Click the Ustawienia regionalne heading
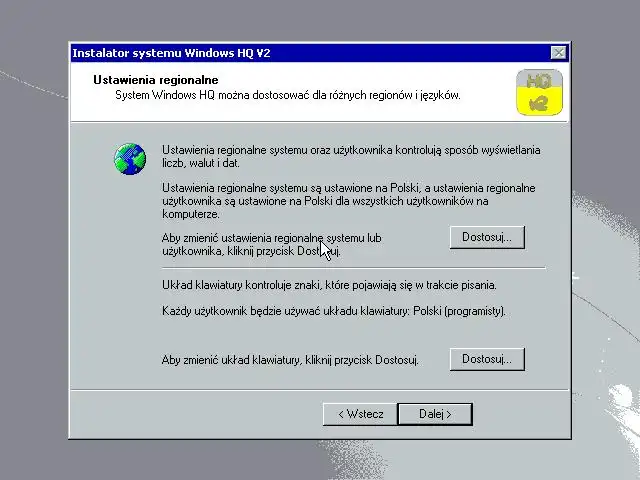Viewport: 640px width, 480px height. [x=156, y=80]
